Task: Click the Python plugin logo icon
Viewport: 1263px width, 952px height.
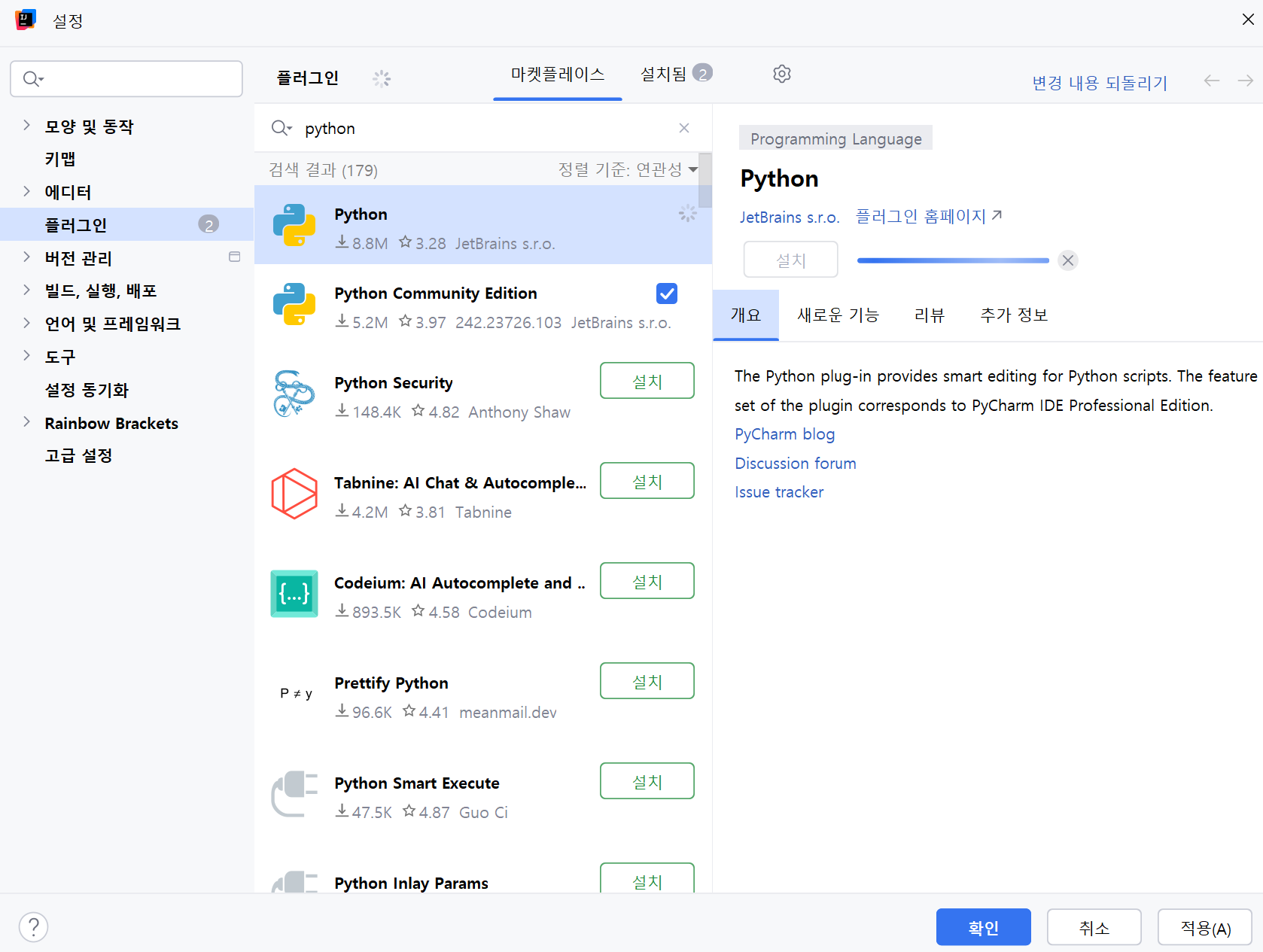Action: point(294,225)
